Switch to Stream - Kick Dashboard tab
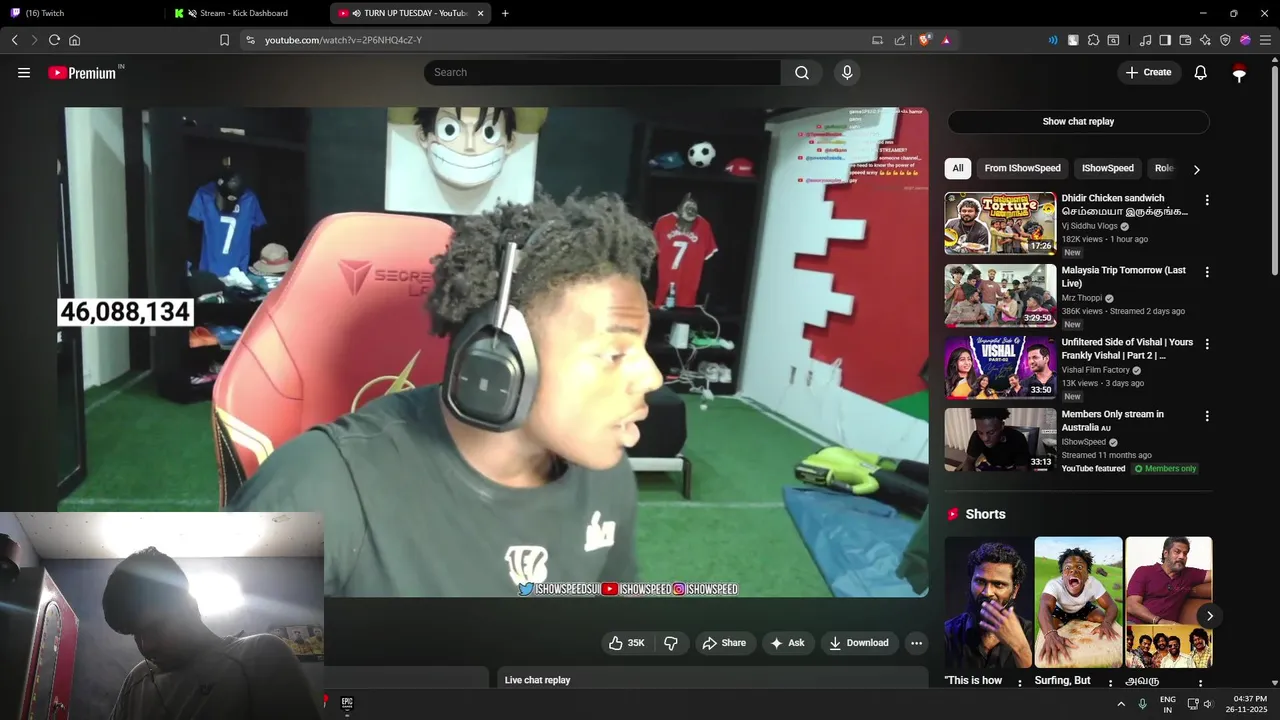This screenshot has width=1280, height=720. tap(245, 13)
